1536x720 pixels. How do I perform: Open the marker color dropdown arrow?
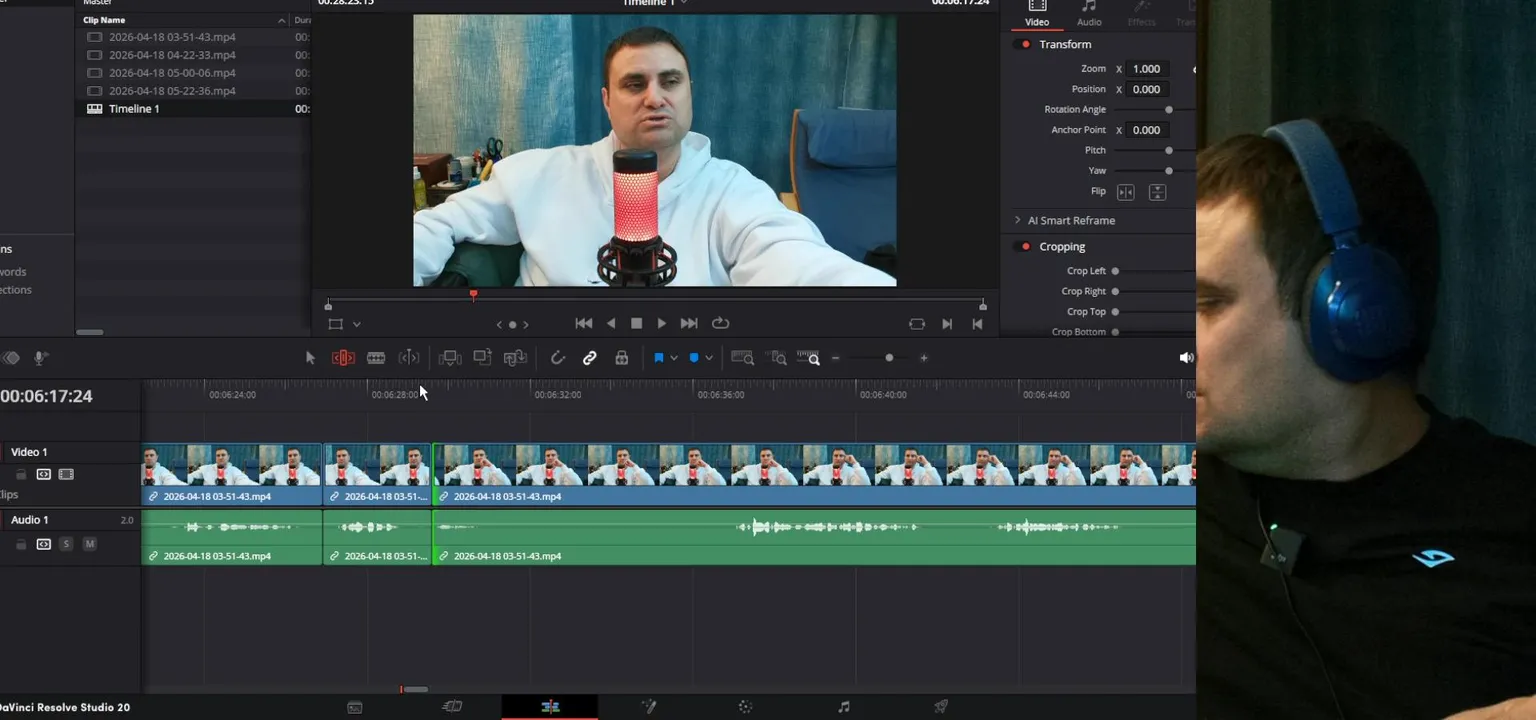click(x=709, y=358)
